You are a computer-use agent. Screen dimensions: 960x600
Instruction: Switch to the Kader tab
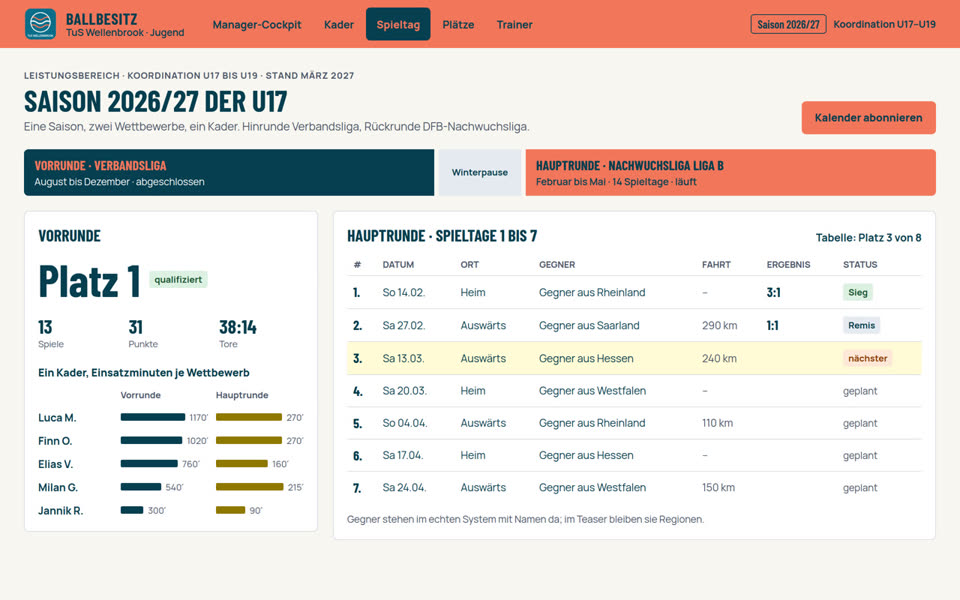click(339, 24)
